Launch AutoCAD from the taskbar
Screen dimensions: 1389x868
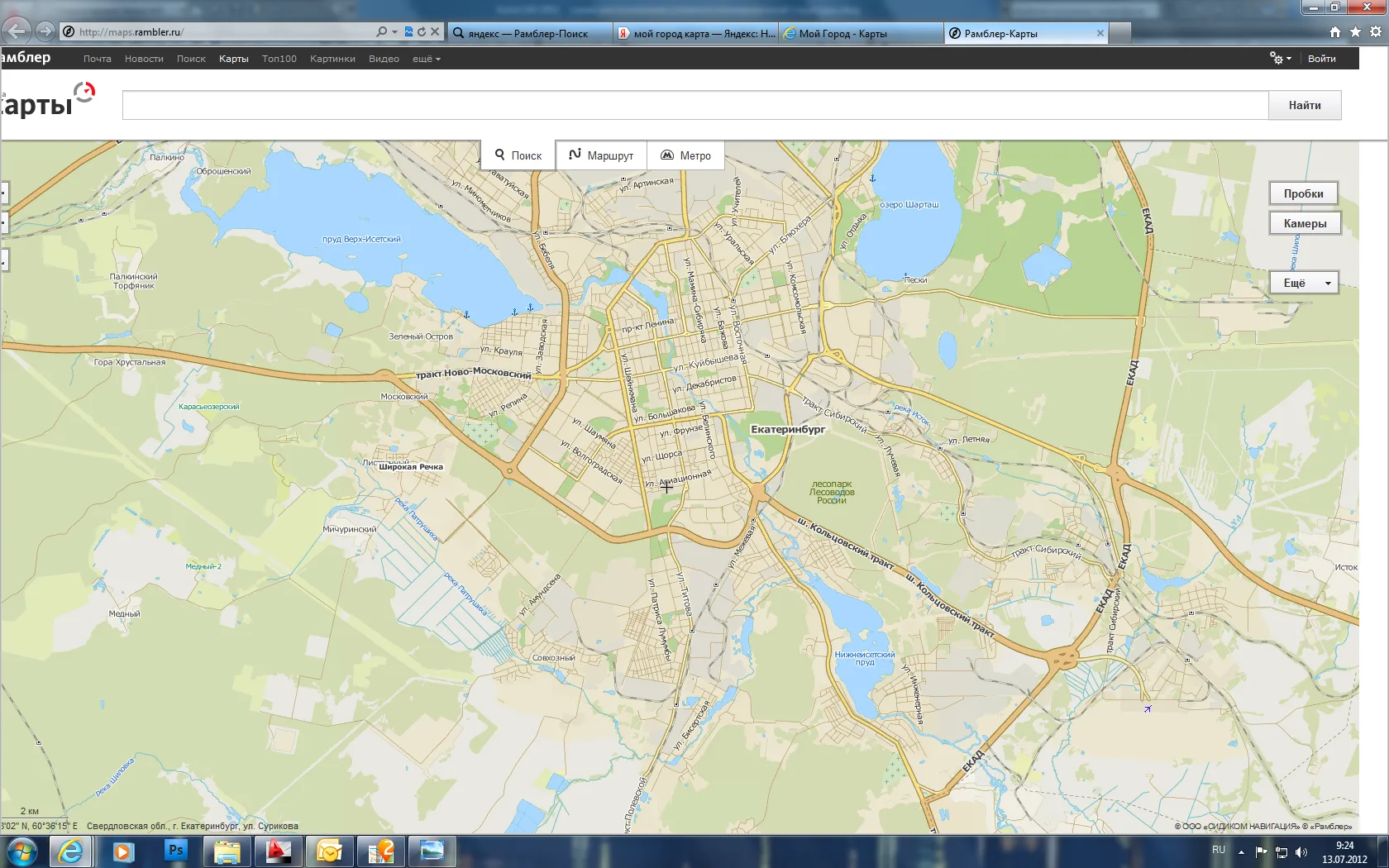[x=278, y=851]
